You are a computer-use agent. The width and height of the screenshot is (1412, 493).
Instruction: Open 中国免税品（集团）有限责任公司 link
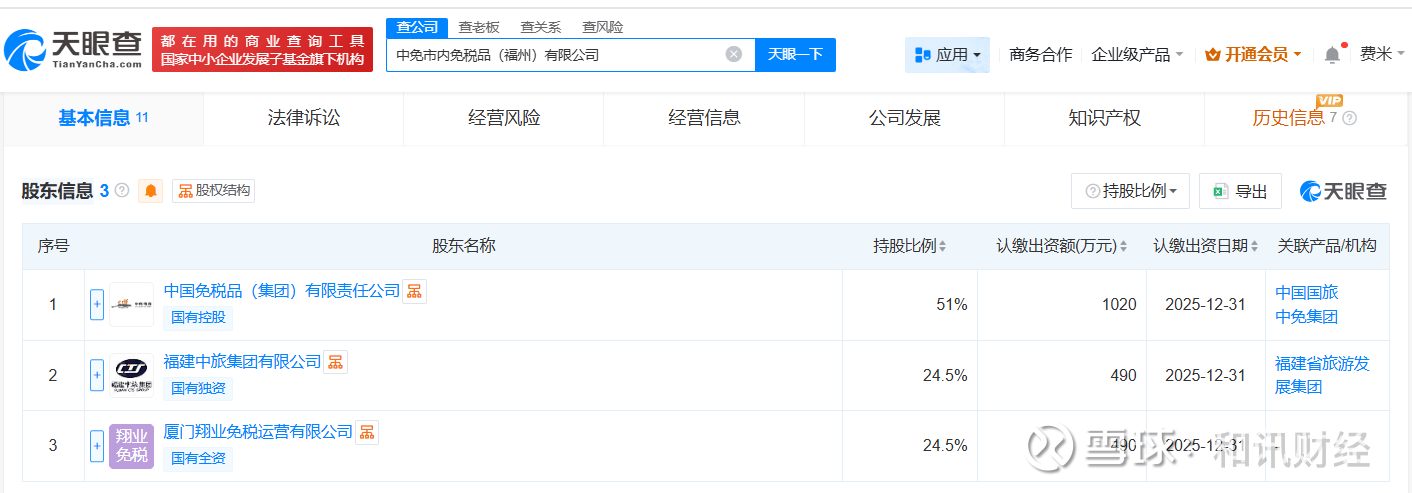[x=282, y=291]
